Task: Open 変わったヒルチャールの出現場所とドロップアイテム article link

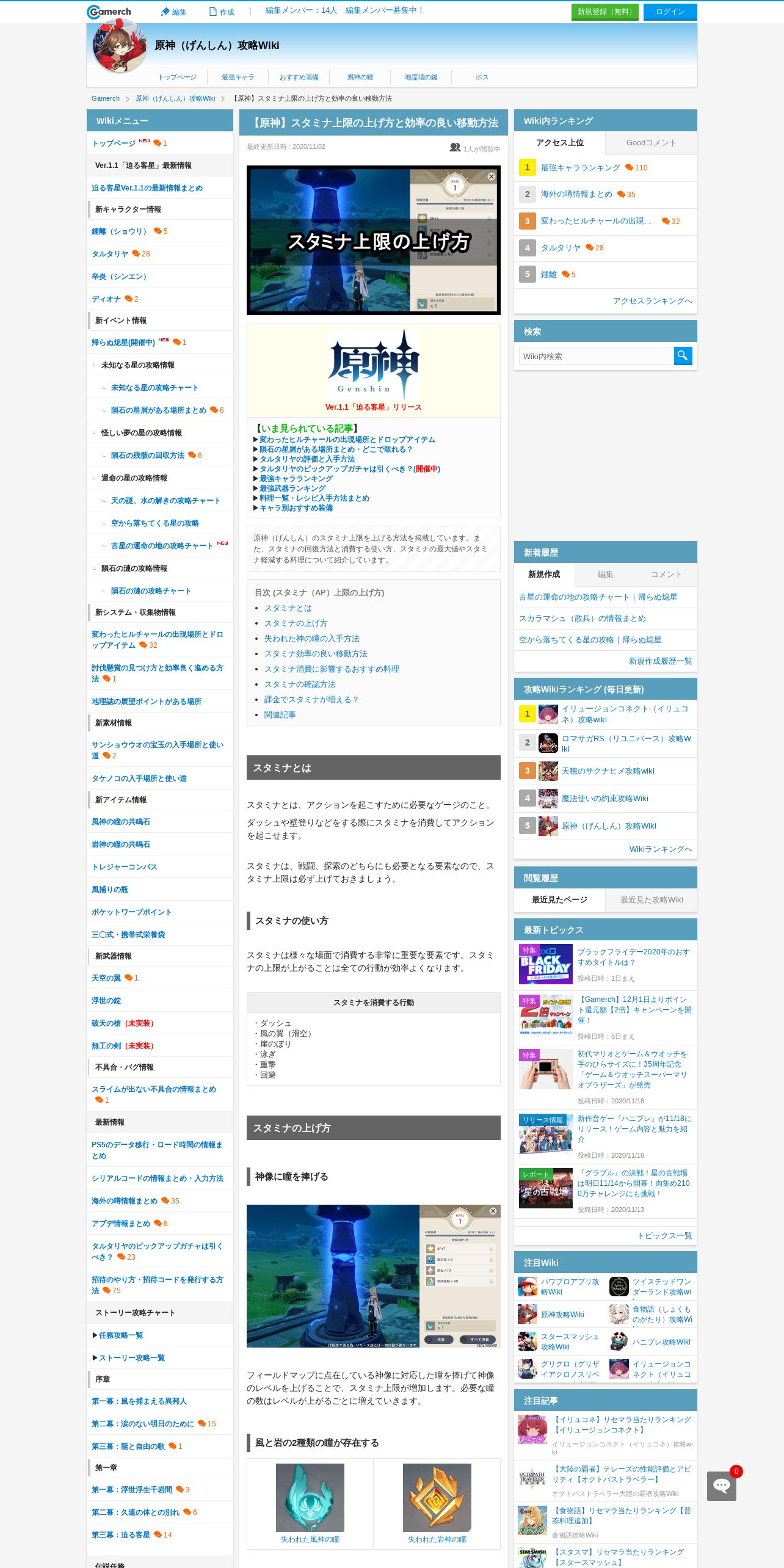Action: pos(347,440)
